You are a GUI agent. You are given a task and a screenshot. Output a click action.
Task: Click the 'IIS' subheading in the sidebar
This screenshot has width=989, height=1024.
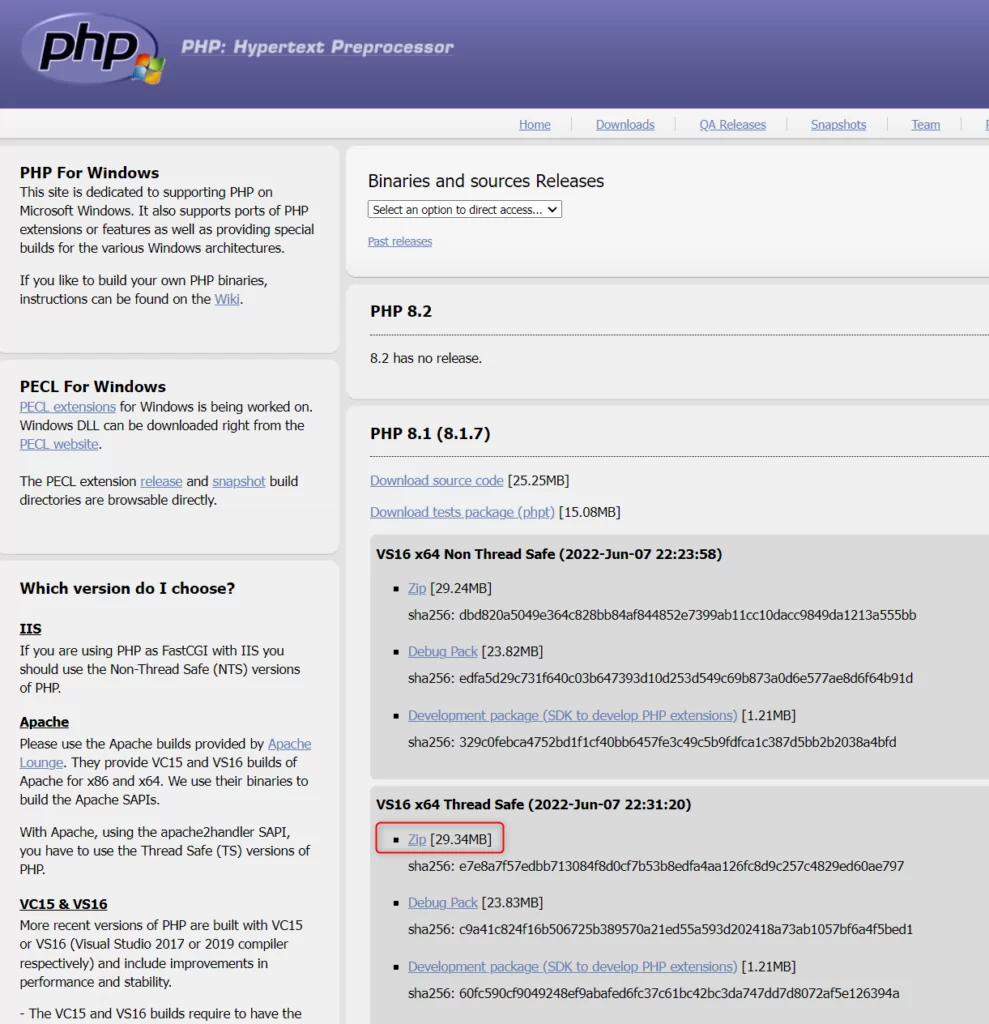[x=30, y=629]
